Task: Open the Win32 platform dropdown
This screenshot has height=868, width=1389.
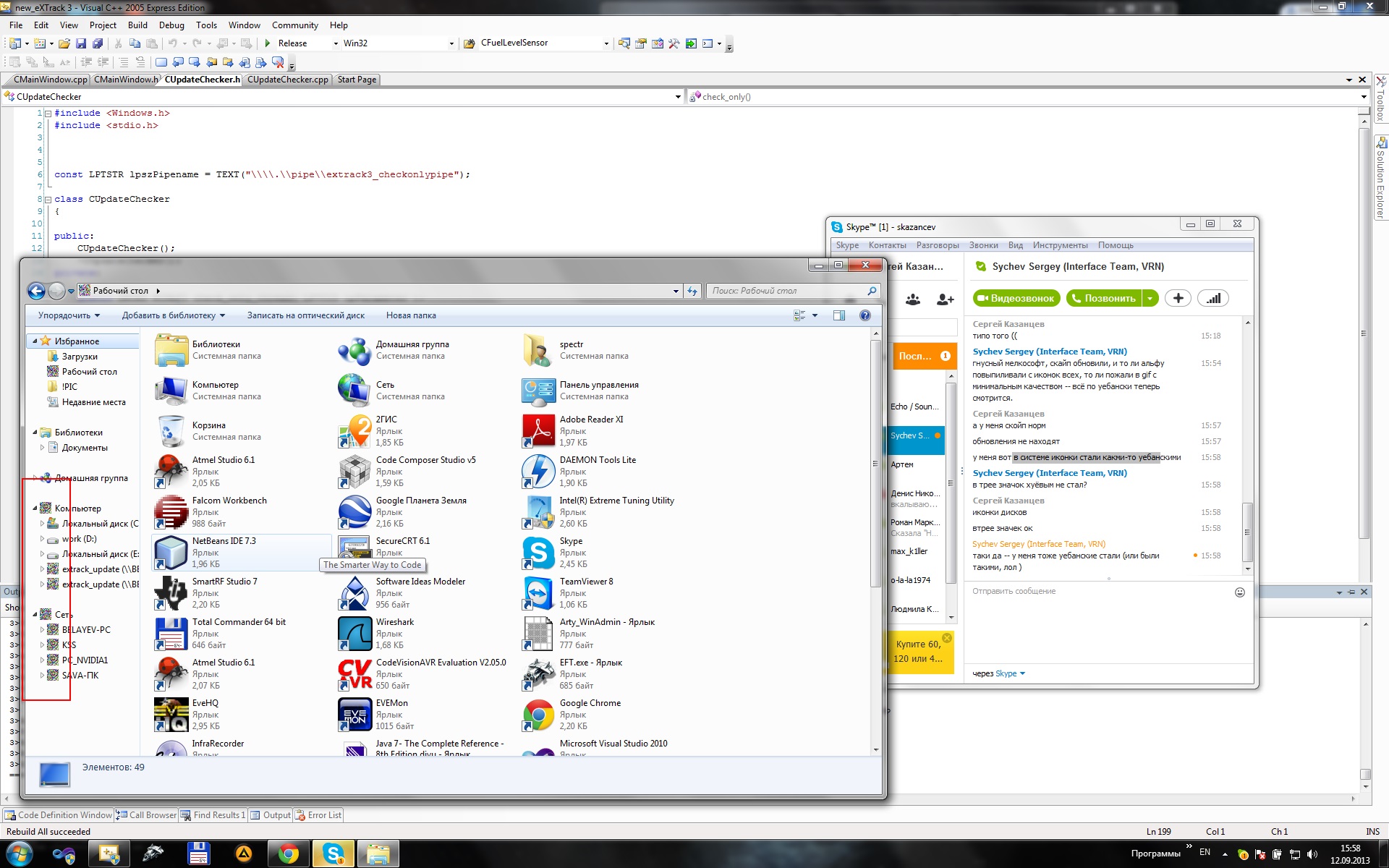Action: [x=451, y=43]
